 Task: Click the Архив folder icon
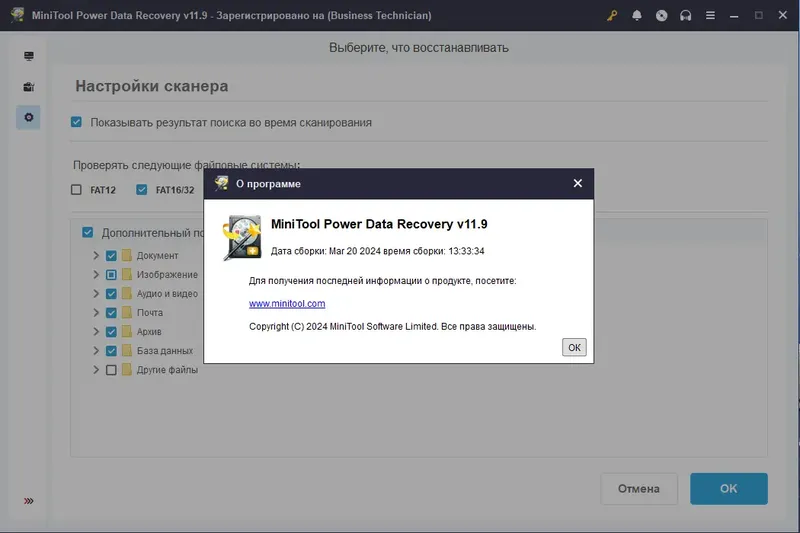(127, 332)
